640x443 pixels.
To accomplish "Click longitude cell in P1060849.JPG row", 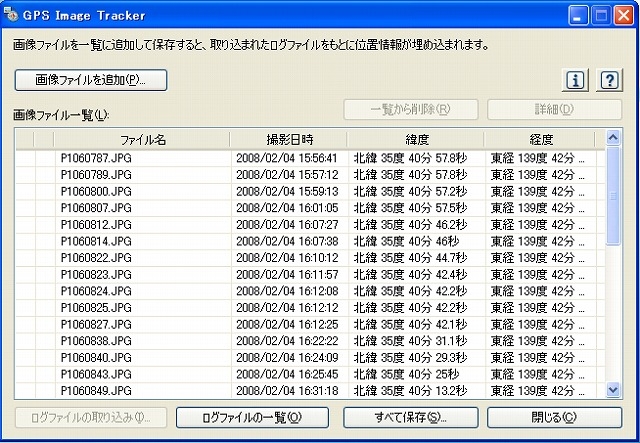I will (538, 391).
